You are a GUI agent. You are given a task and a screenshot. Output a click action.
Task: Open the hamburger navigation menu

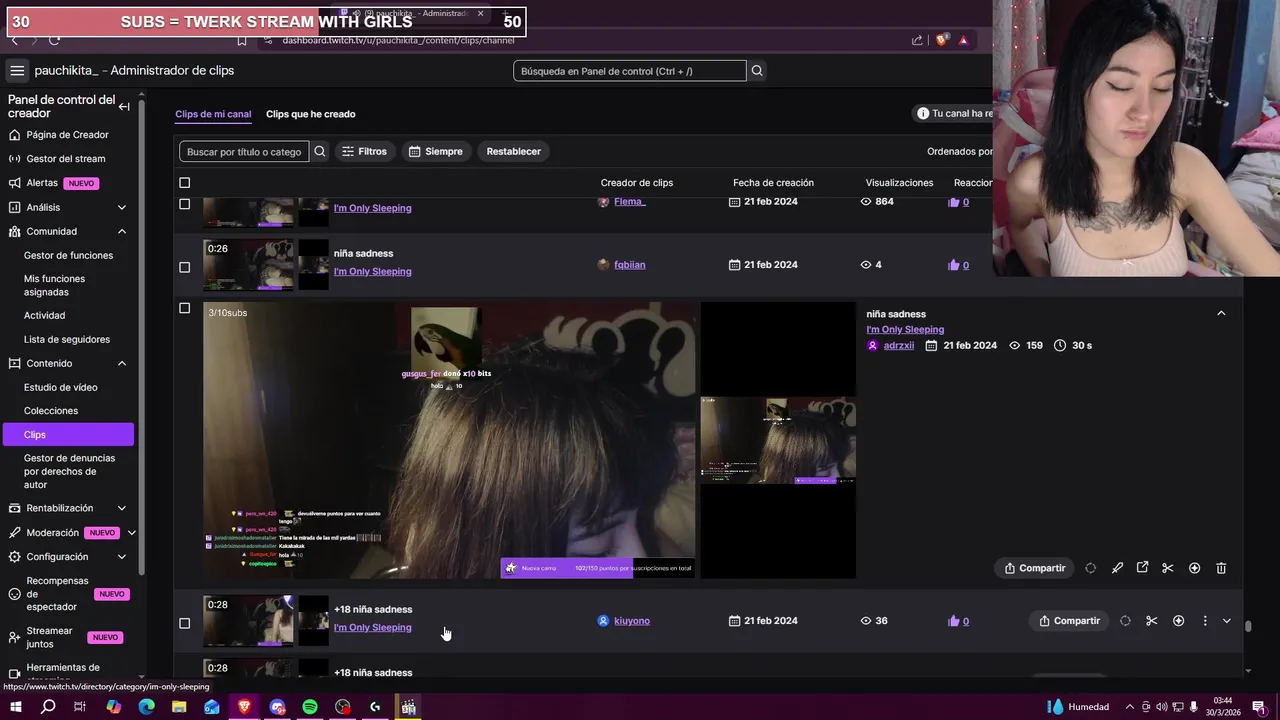coord(17,70)
